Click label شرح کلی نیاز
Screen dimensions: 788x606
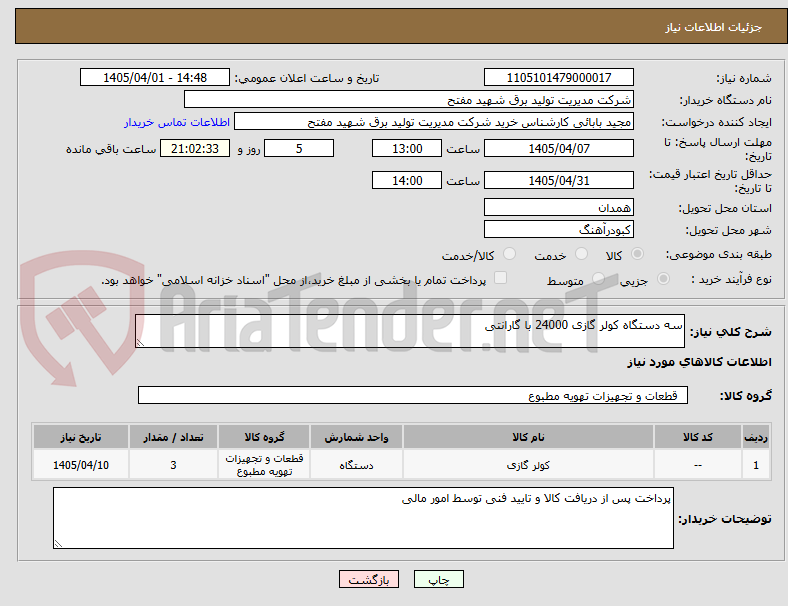coord(731,332)
